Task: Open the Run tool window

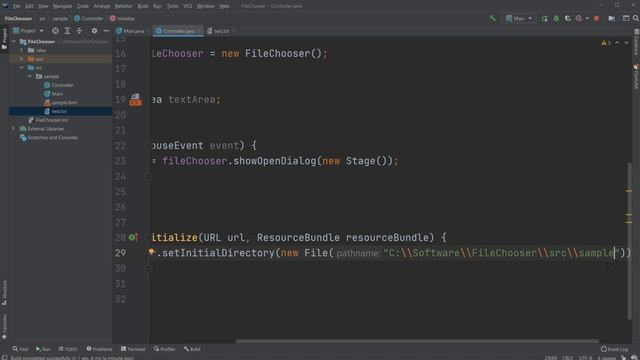Action: point(43,349)
